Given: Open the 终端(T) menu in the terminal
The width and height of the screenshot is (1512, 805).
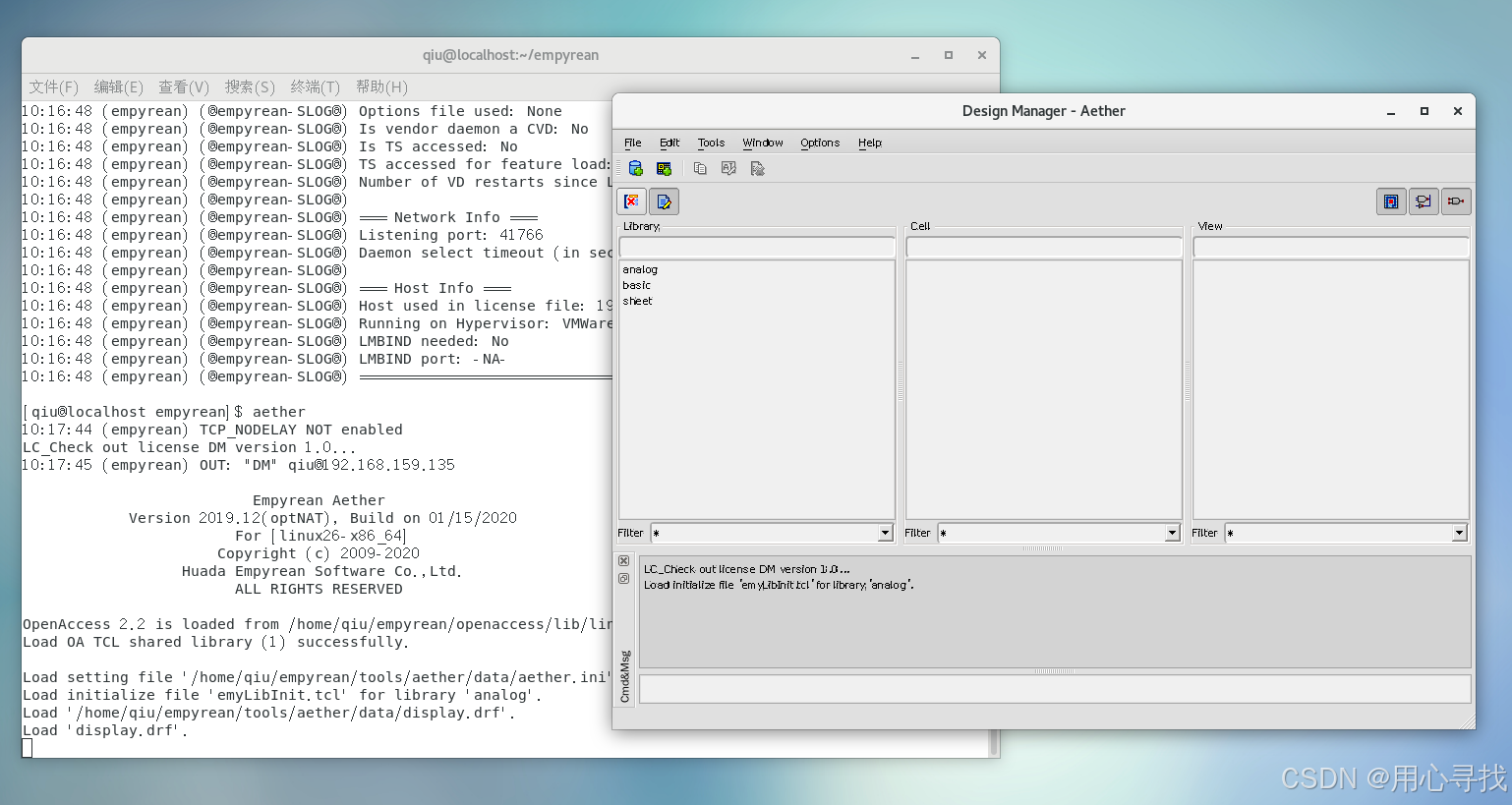Looking at the screenshot, I should 316,87.
